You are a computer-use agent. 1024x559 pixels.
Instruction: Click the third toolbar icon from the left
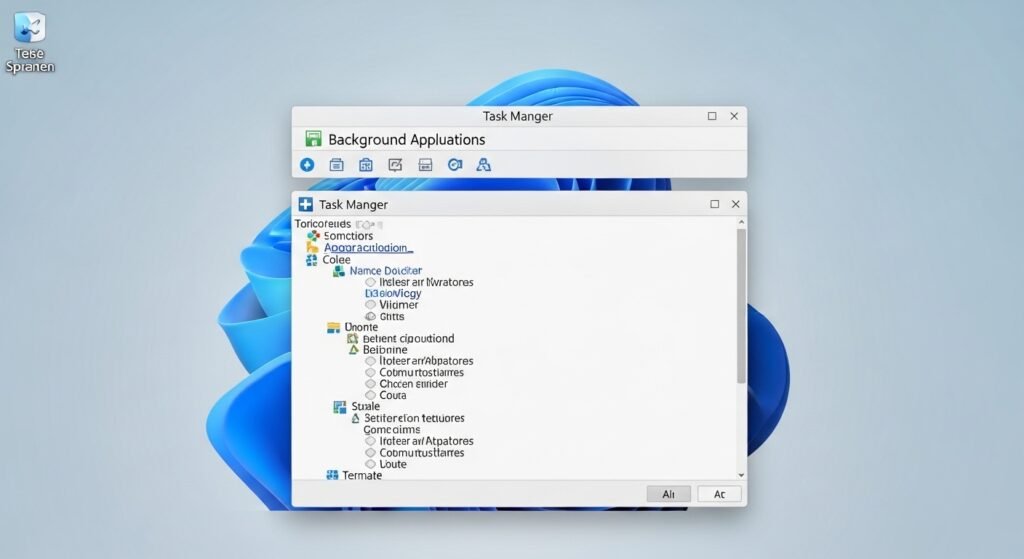(366, 165)
